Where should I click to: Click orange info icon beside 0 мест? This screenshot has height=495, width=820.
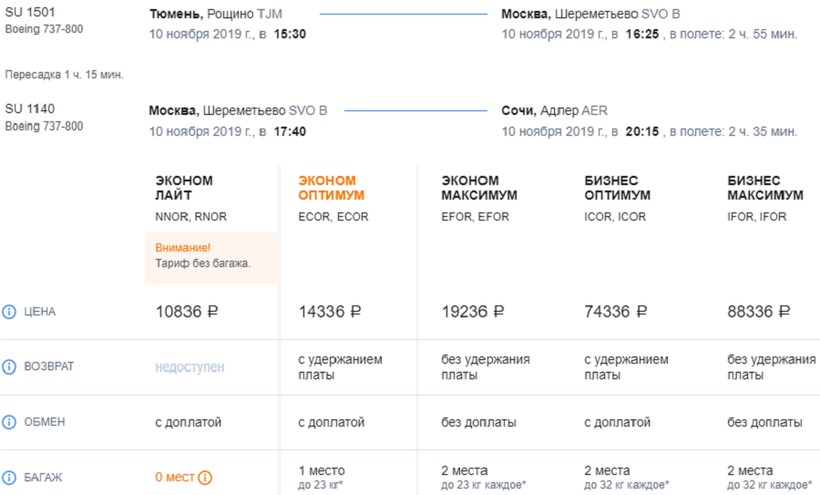tap(205, 478)
